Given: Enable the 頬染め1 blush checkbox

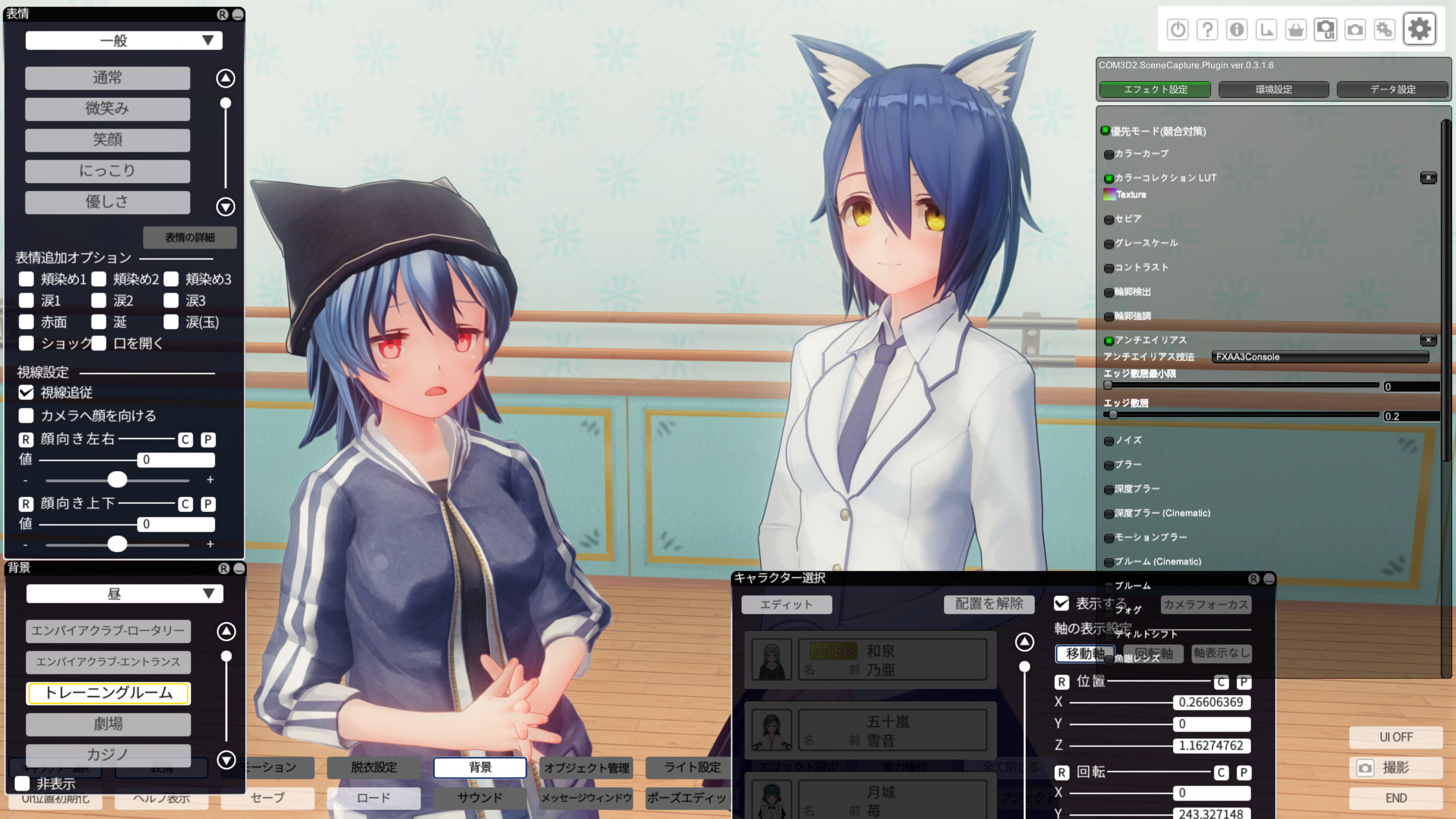Looking at the screenshot, I should (x=26, y=279).
